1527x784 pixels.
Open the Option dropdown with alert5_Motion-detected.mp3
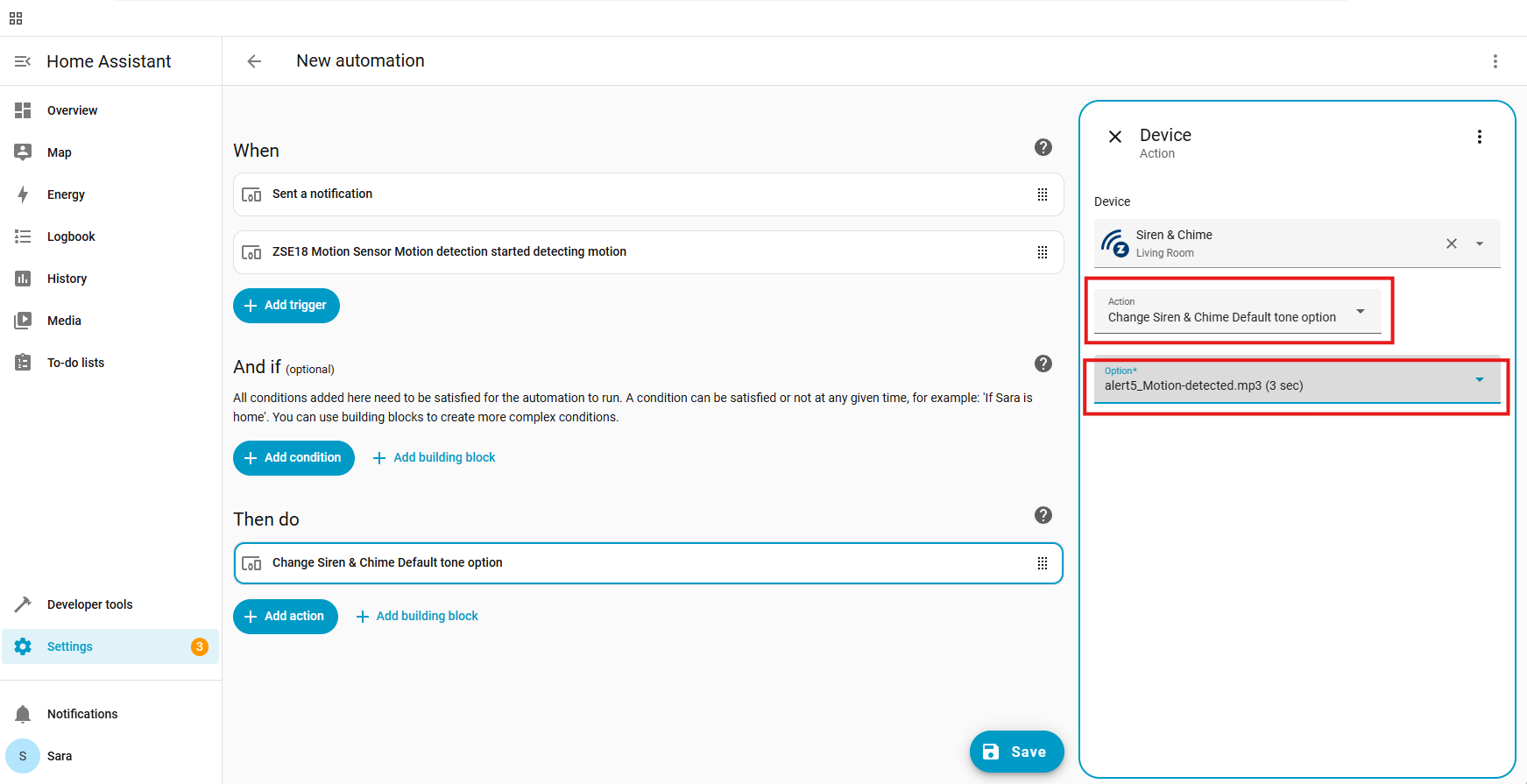coord(1297,378)
